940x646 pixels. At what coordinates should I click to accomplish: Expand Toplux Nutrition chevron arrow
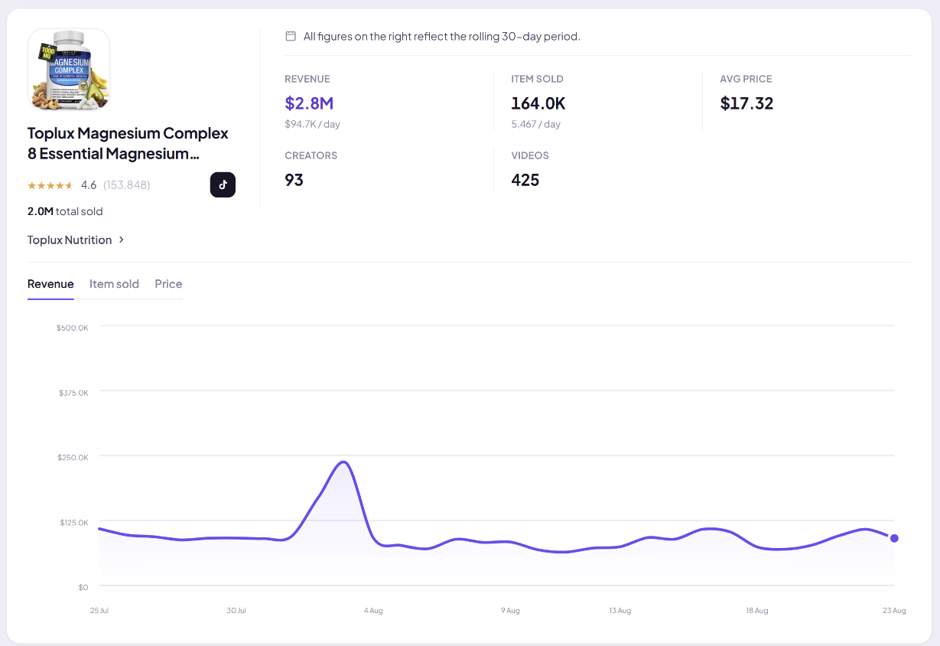pos(121,240)
